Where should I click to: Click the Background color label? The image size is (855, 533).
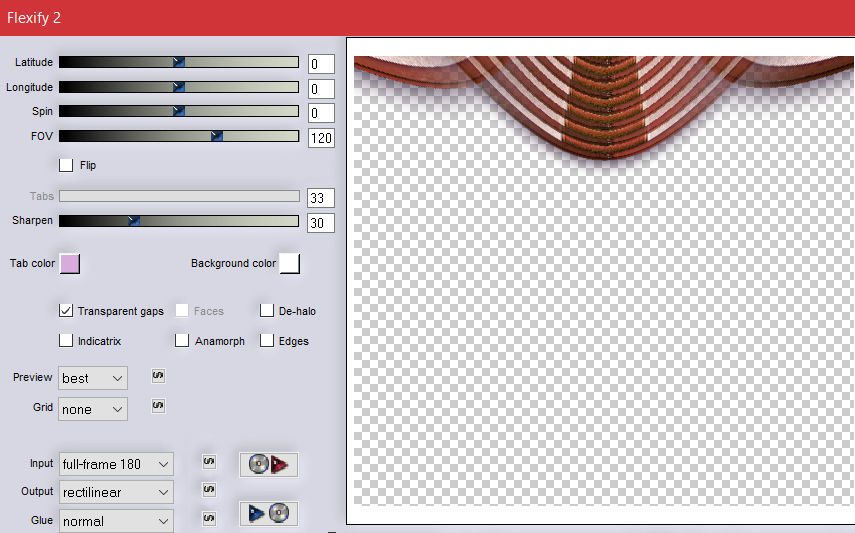[x=233, y=263]
